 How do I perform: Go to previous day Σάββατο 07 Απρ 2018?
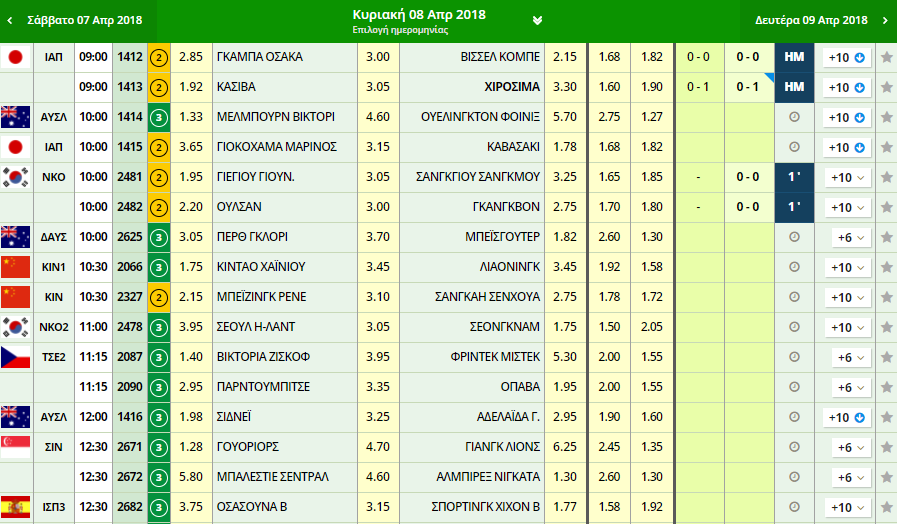[75, 20]
